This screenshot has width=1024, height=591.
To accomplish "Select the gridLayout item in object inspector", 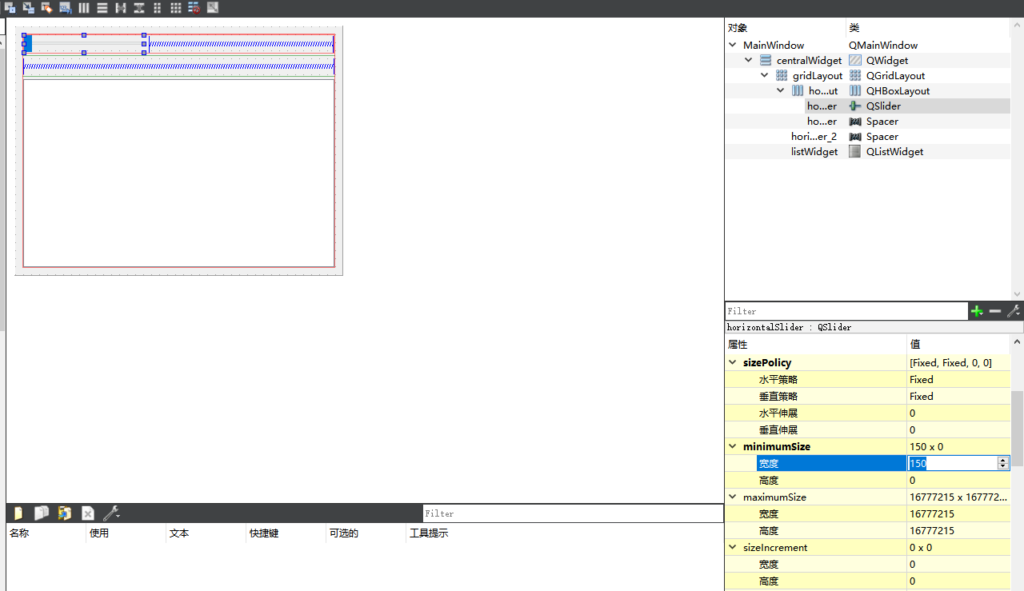I will (x=817, y=76).
